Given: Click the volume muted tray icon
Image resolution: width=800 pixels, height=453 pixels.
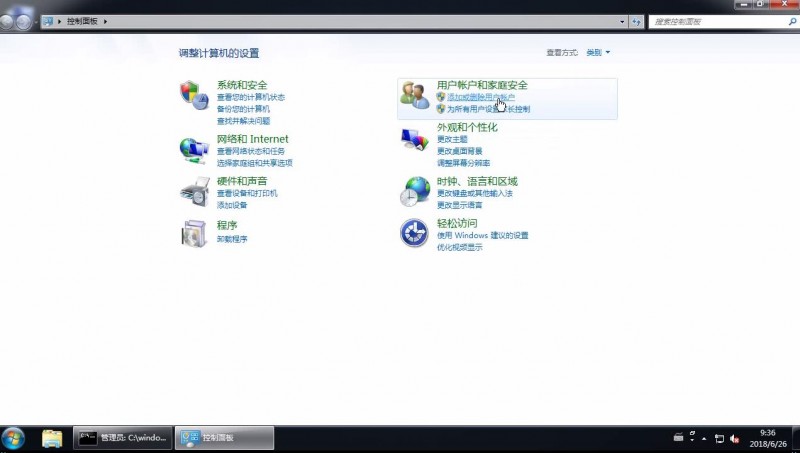Looking at the screenshot, I should [735, 438].
